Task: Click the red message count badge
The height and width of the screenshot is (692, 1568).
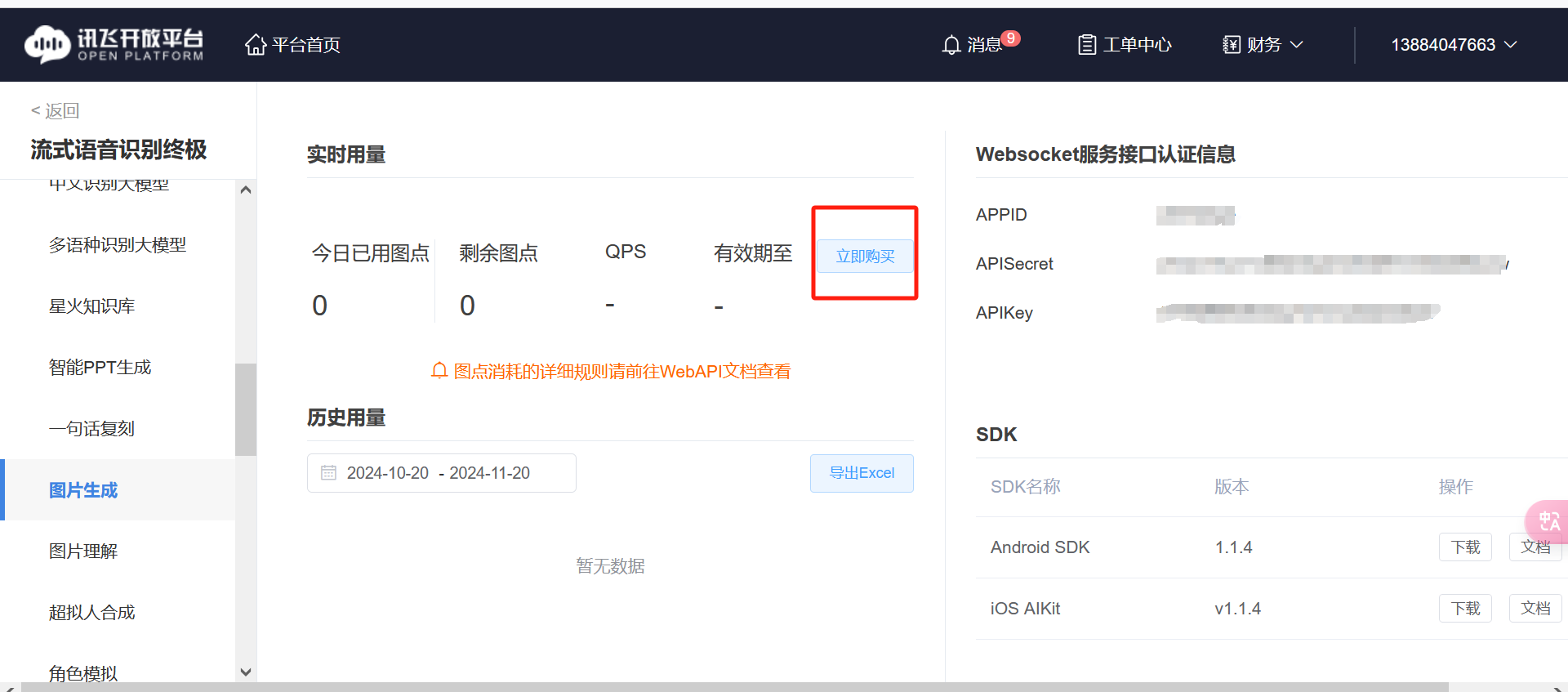Action: click(1011, 38)
